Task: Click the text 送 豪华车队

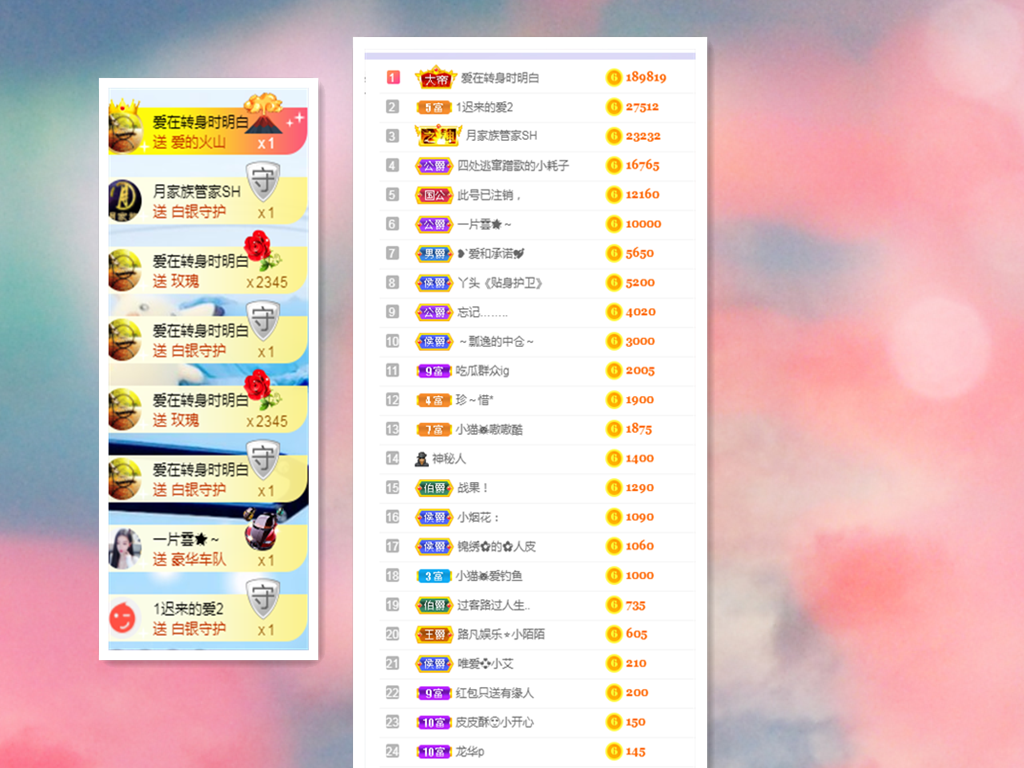Action: coord(189,560)
